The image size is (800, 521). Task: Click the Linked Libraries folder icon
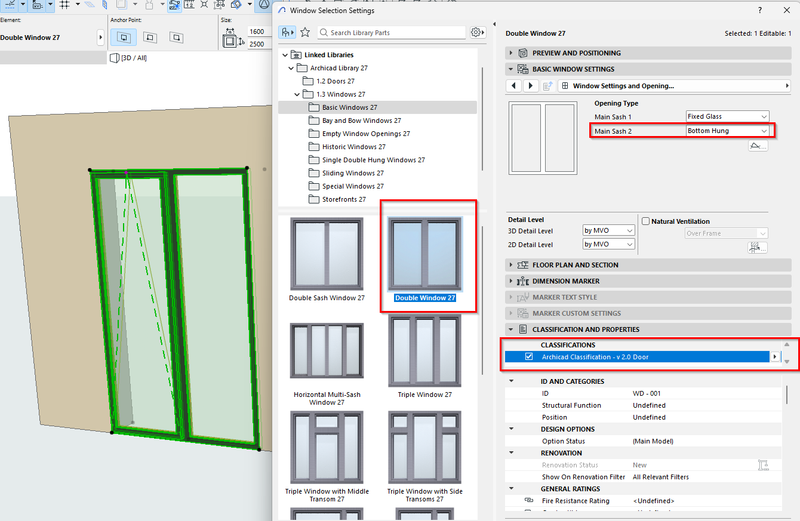tap(296, 55)
